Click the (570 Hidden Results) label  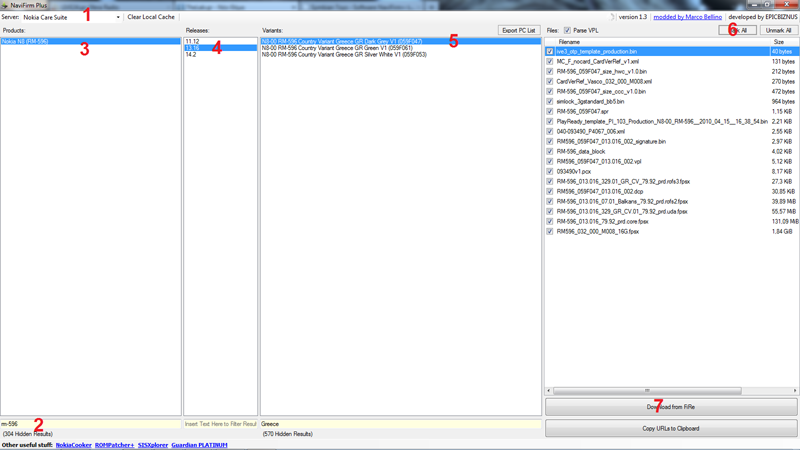click(x=288, y=434)
